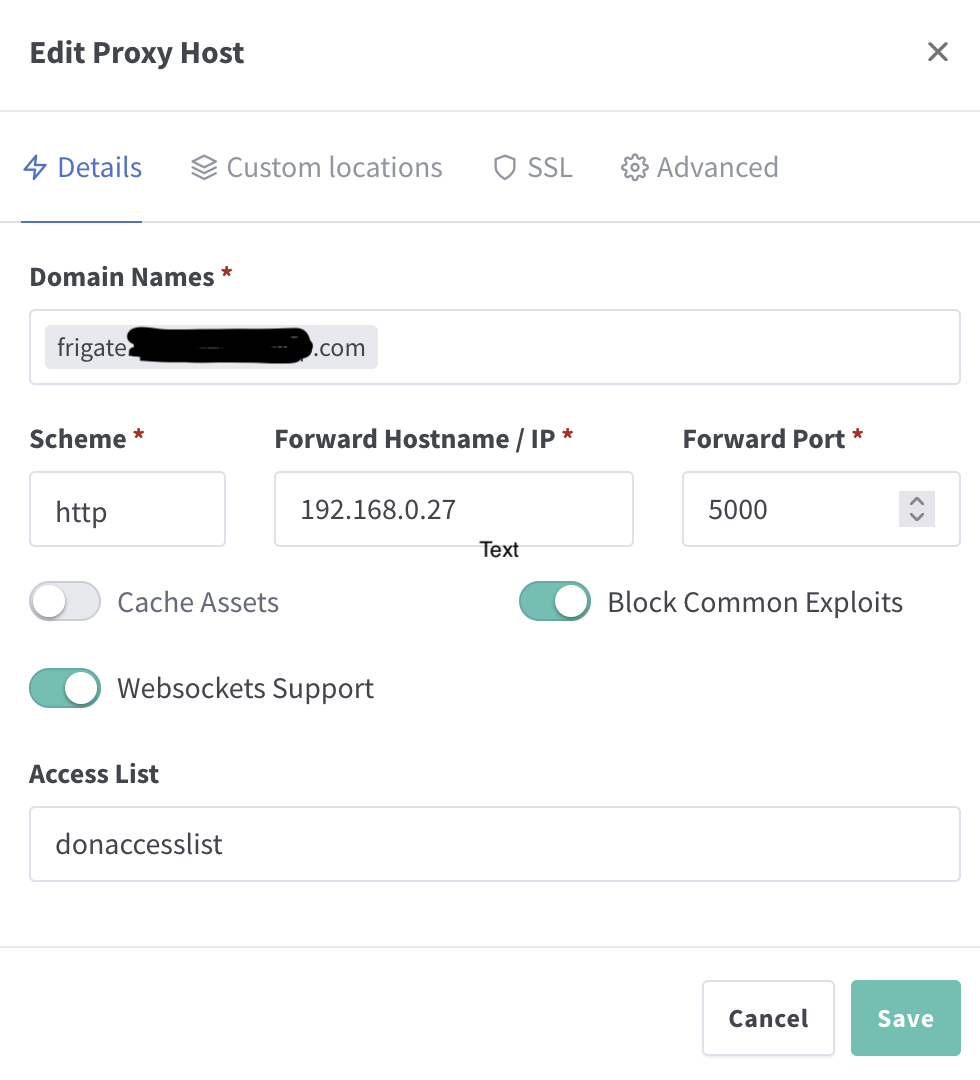The height and width of the screenshot is (1080, 980).
Task: Cancel editing the proxy host
Action: click(768, 1018)
